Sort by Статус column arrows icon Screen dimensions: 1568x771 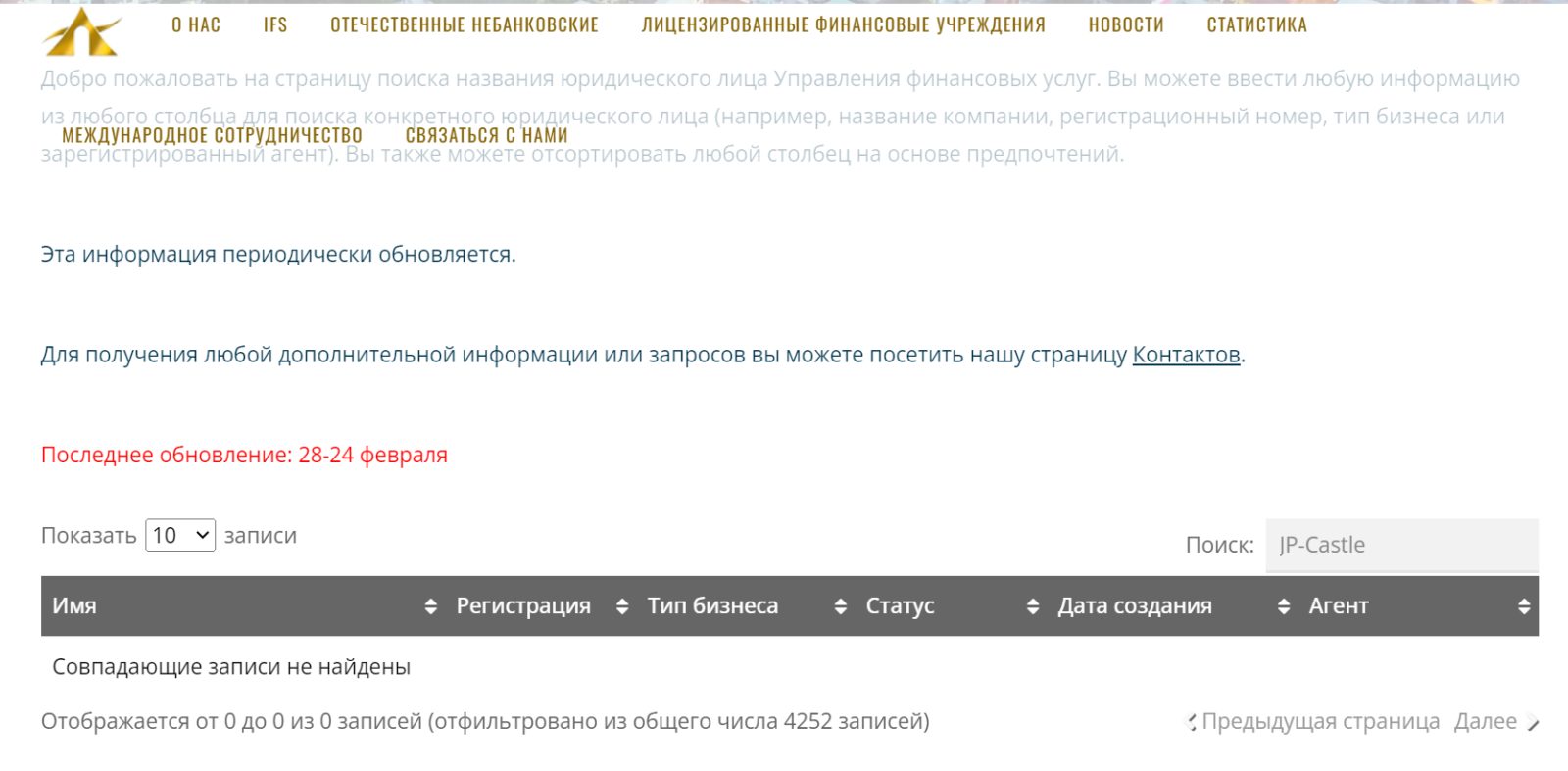click(x=1032, y=606)
